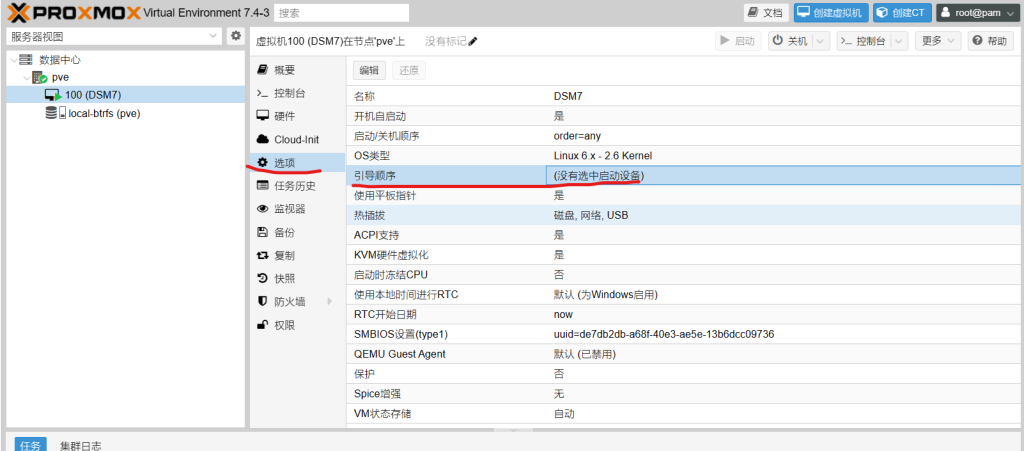
Task: Open the 权限 permissions section
Action: coord(284,325)
